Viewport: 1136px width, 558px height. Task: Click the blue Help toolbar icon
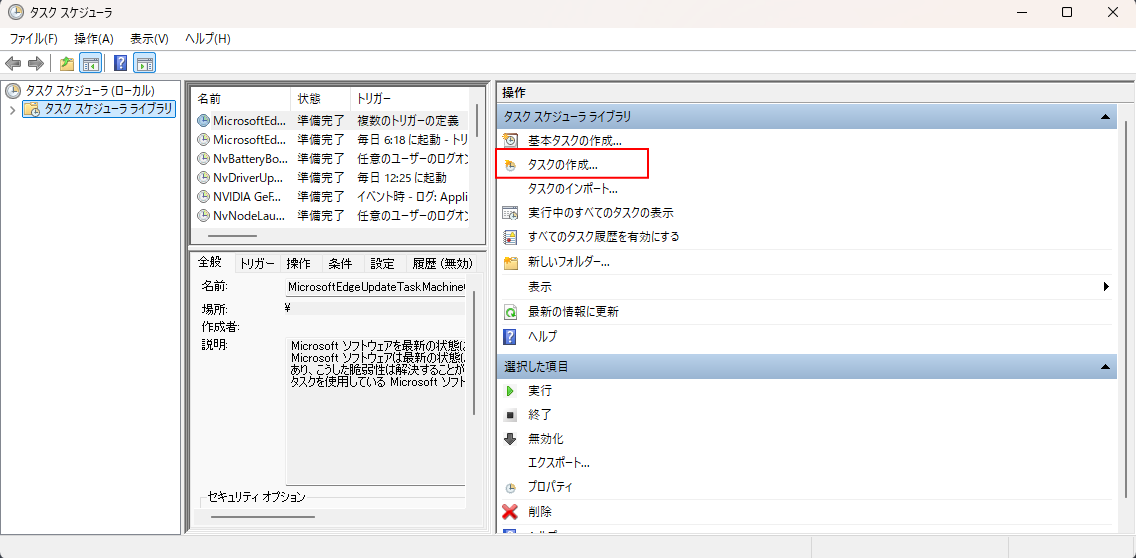click(x=120, y=64)
